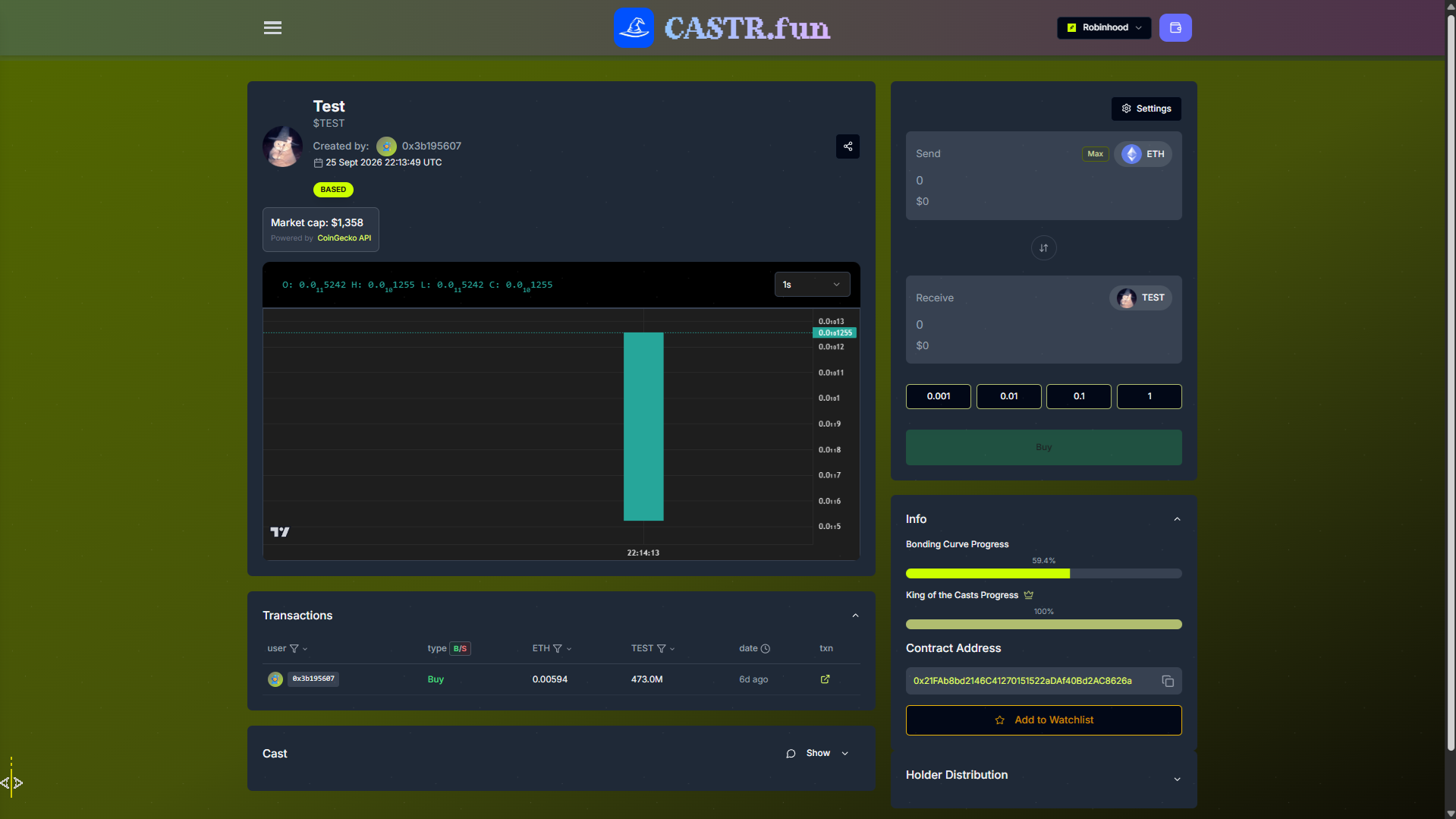Add token to Watchlist

pyautogui.click(x=1044, y=720)
